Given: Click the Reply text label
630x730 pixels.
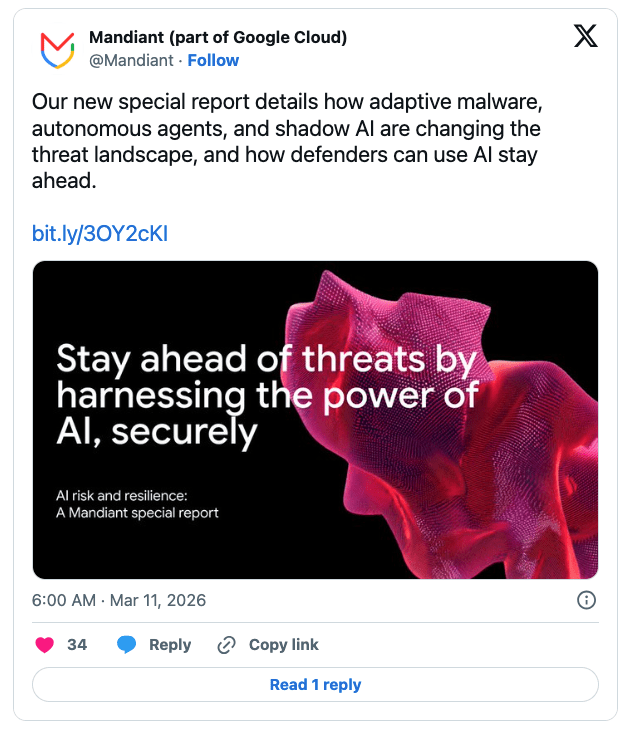Looking at the screenshot, I should pyautogui.click(x=169, y=645).
